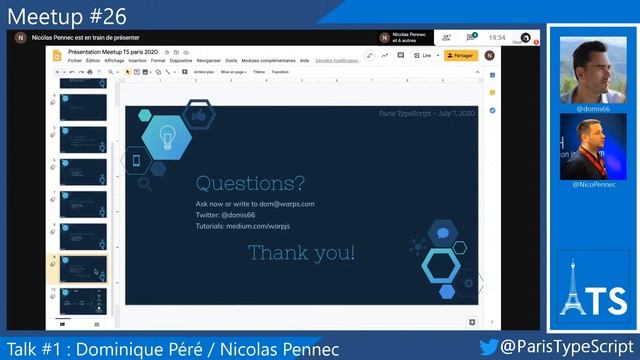Image resolution: width=640 pixels, height=360 pixels.
Task: Click the Meet user avatar beside 19:34
Action: (525, 38)
